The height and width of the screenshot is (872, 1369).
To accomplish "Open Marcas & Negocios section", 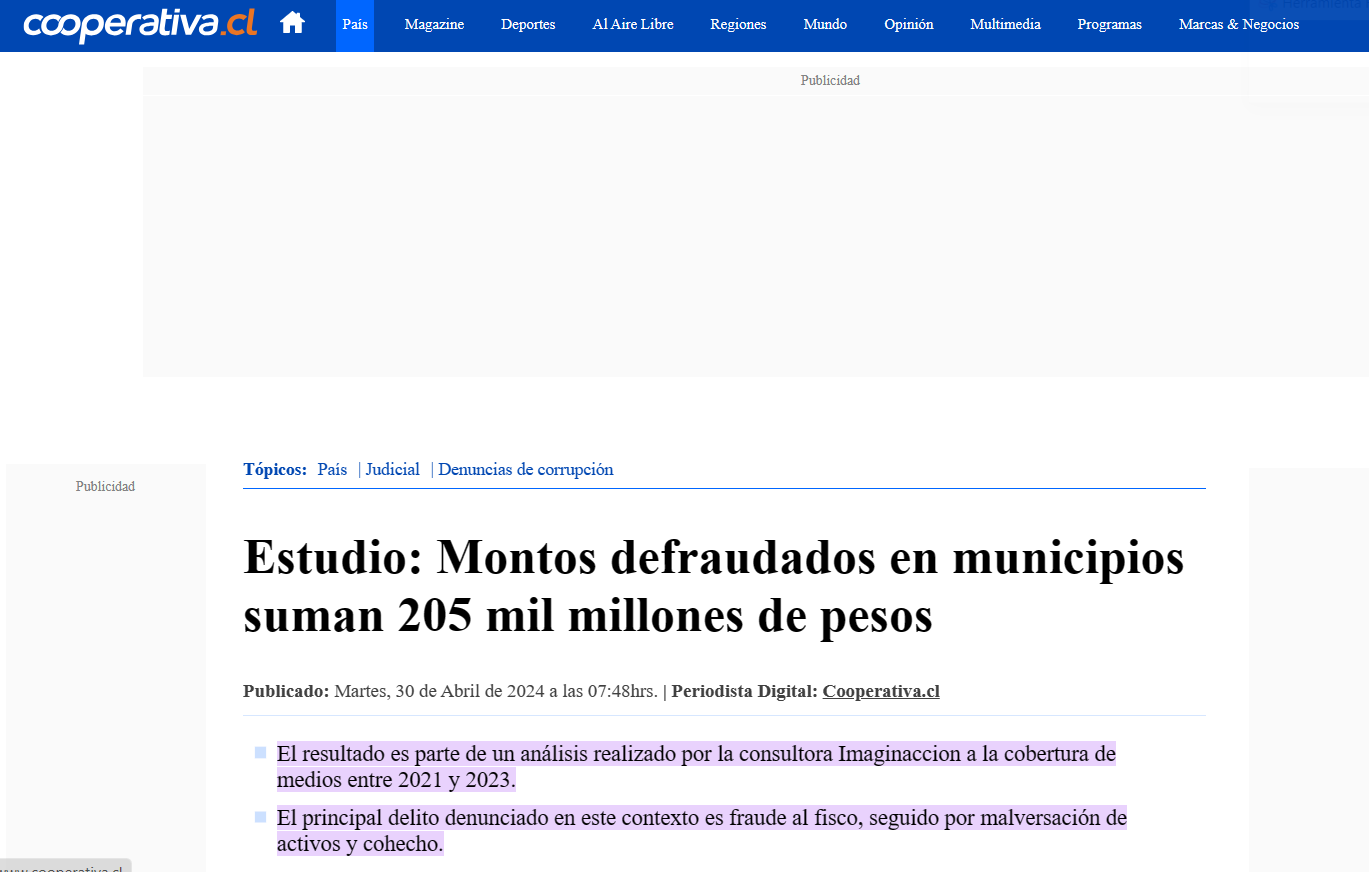I will click(x=1239, y=25).
